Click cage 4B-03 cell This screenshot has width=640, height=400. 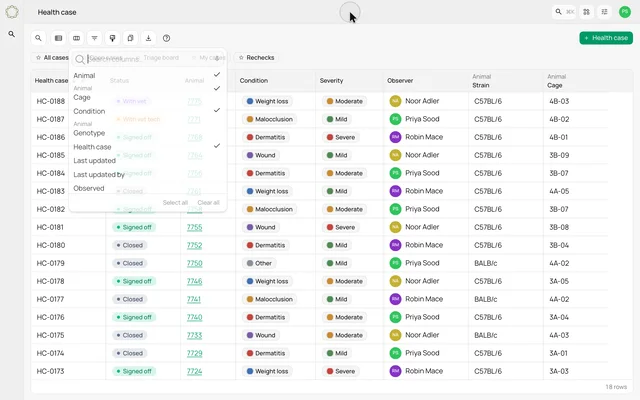click(x=559, y=101)
